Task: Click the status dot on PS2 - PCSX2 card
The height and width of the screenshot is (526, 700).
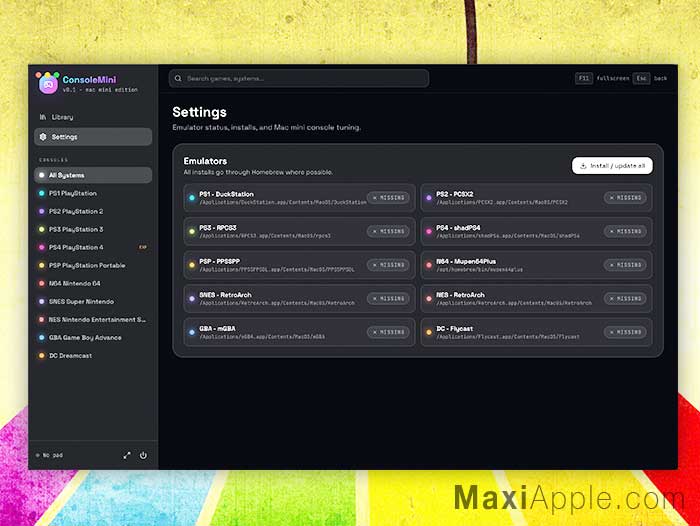Action: point(429,198)
